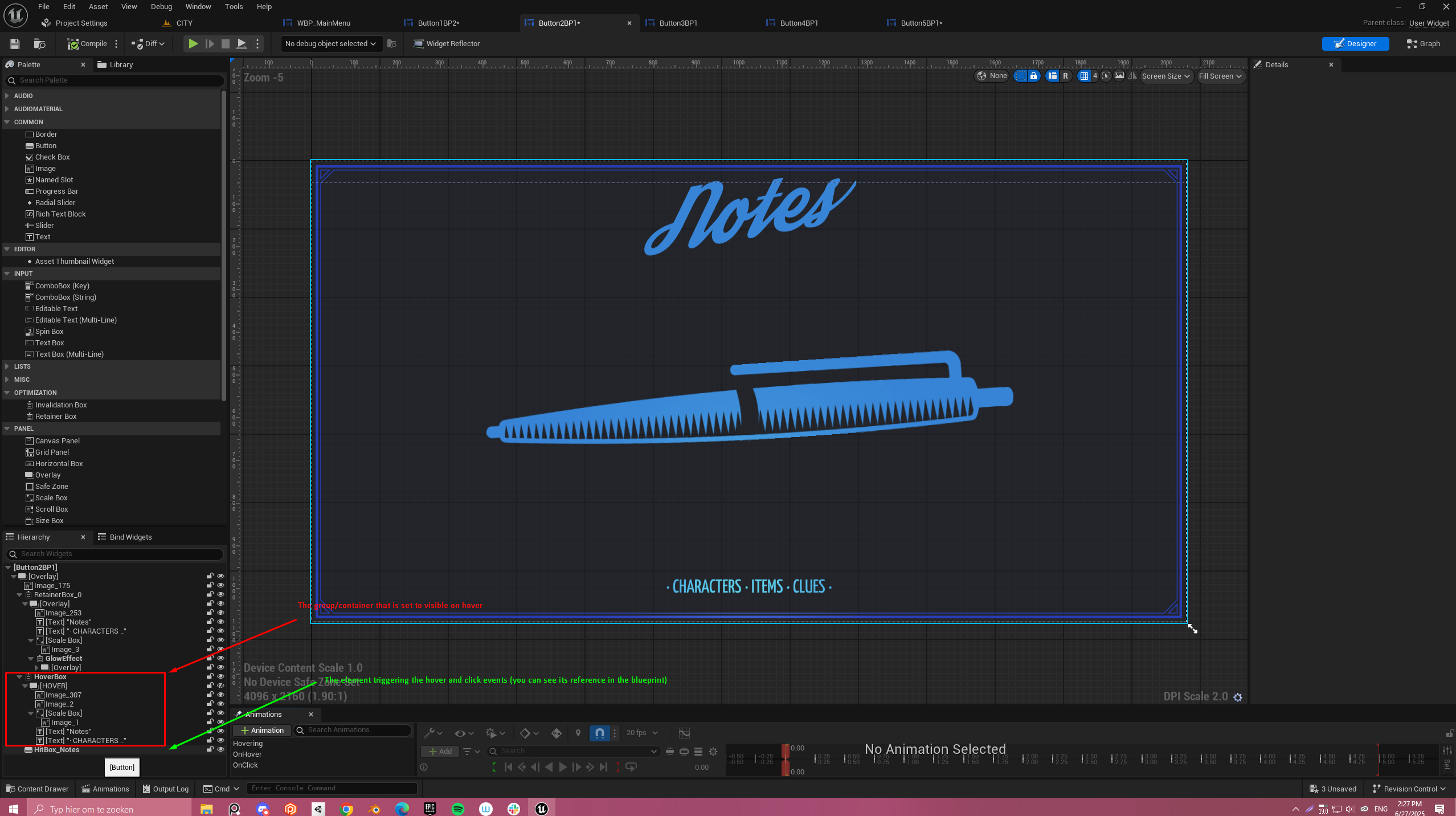This screenshot has height=816, width=1456.
Task: Open the Widget Reflector
Action: pyautogui.click(x=447, y=44)
